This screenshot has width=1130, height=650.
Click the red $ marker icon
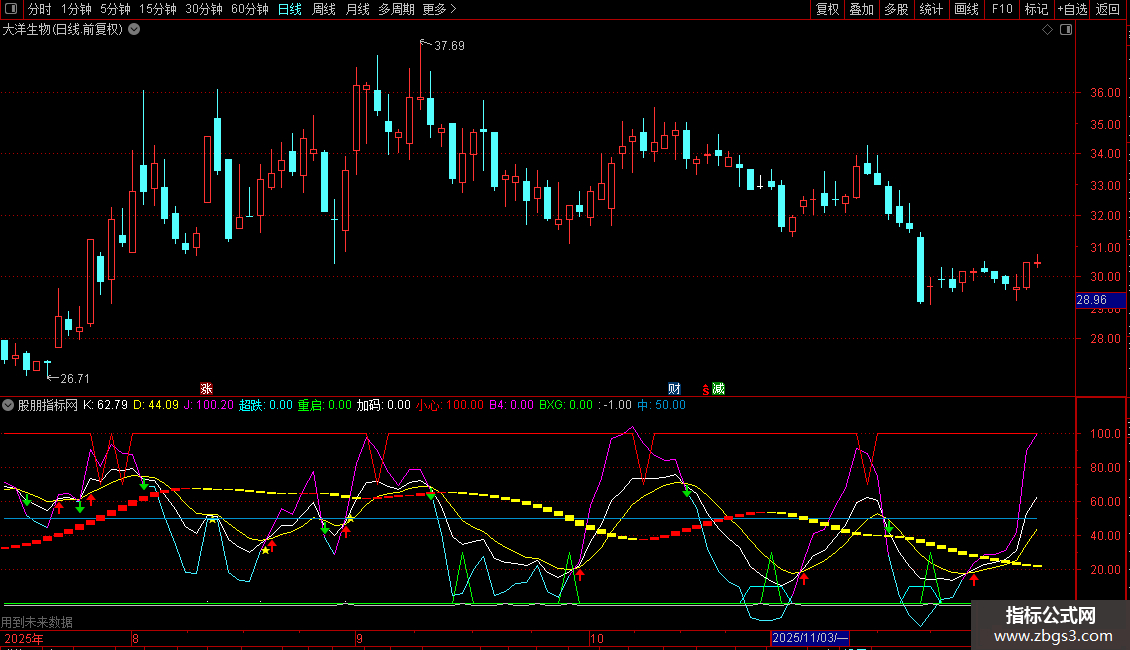(705, 389)
